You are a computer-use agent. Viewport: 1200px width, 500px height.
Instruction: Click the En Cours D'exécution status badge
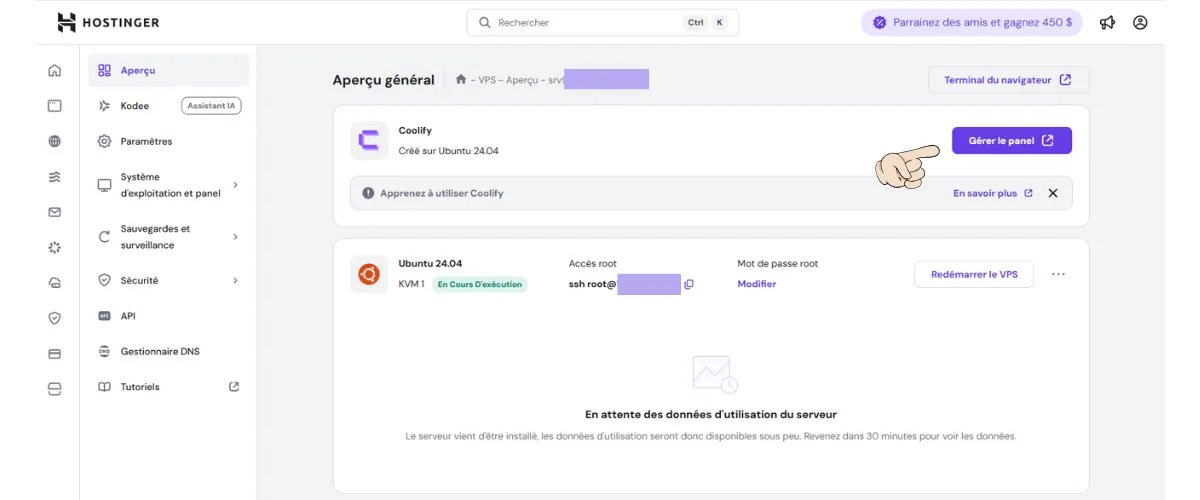click(x=479, y=284)
